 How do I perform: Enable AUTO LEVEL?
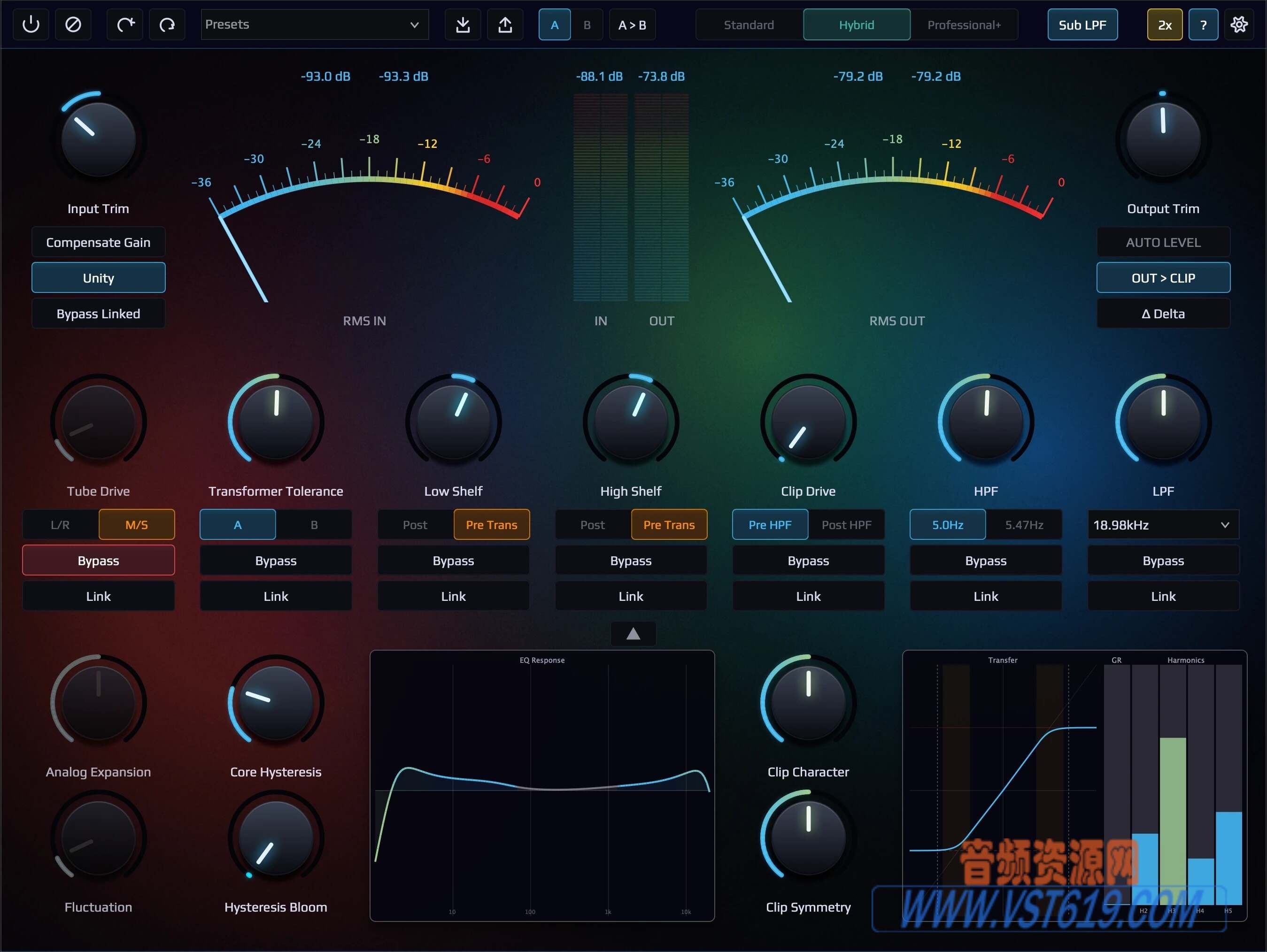[1162, 242]
